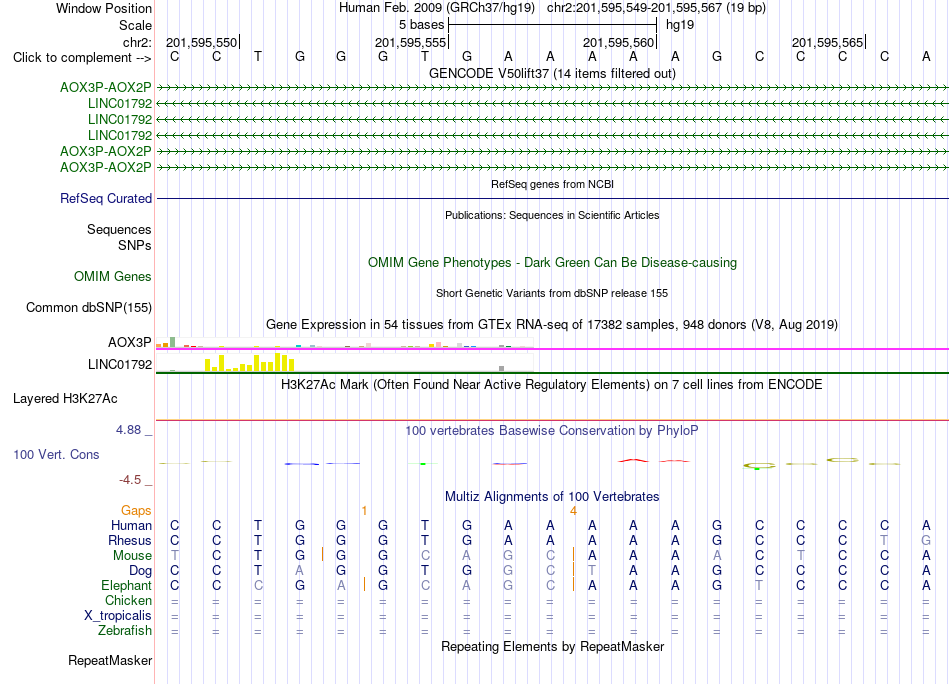Select the Mouse alignment row label
Viewport: 950px width, 684px height.
[x=132, y=556]
